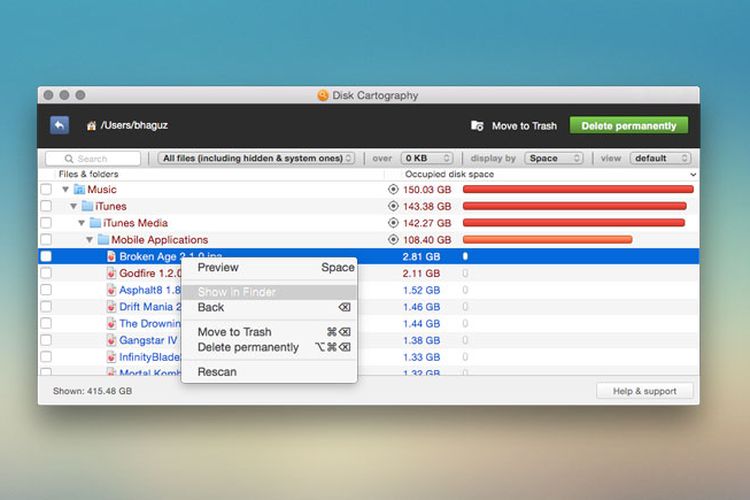750x500 pixels.
Task: Click the 1.33 GB size value
Action: point(421,357)
